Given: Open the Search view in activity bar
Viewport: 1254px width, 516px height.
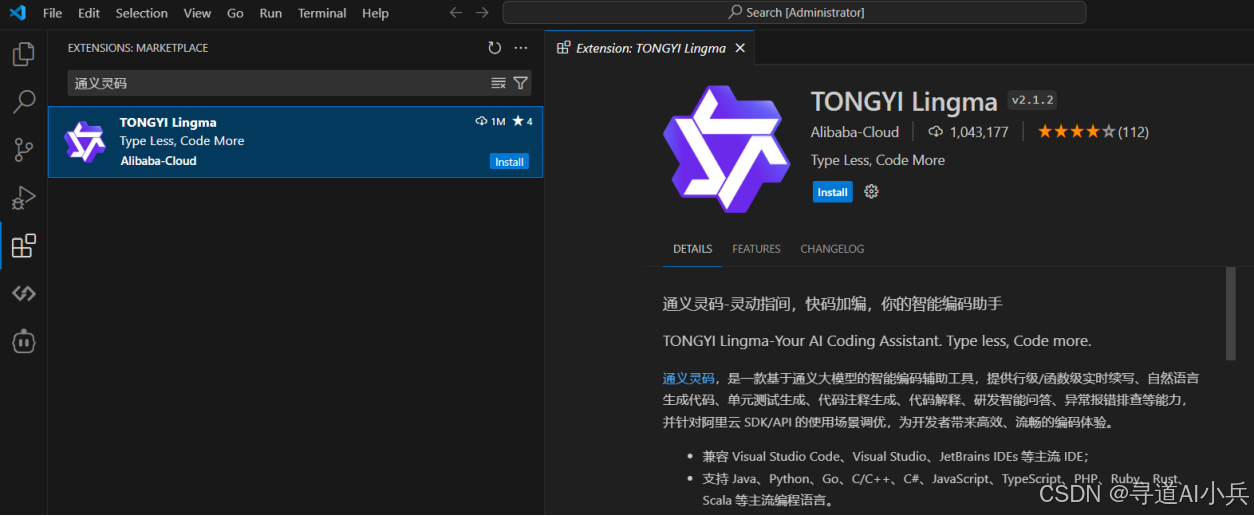Looking at the screenshot, I should point(24,101).
